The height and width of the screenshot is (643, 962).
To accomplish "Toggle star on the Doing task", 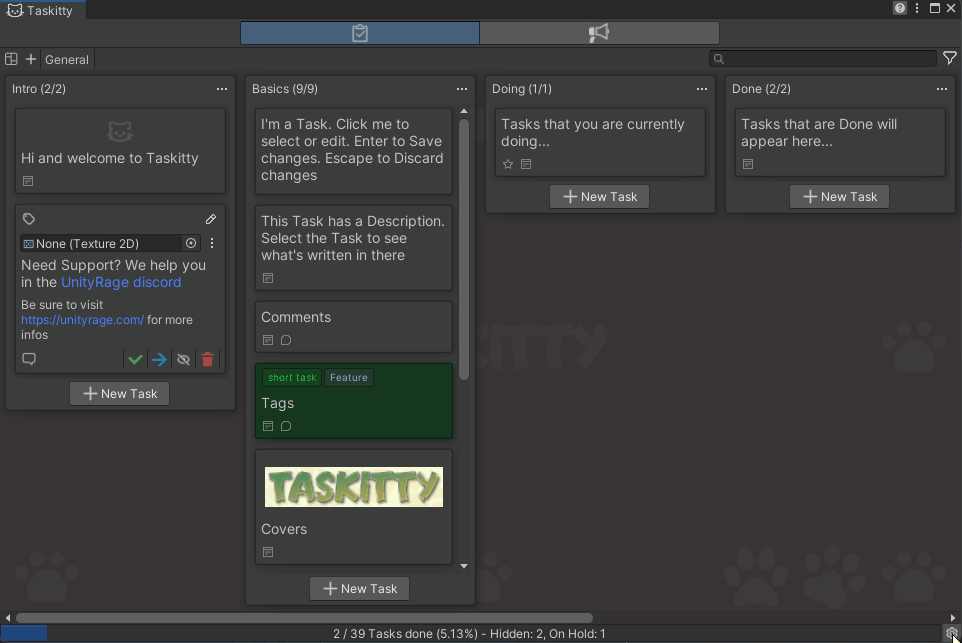I will 508,164.
